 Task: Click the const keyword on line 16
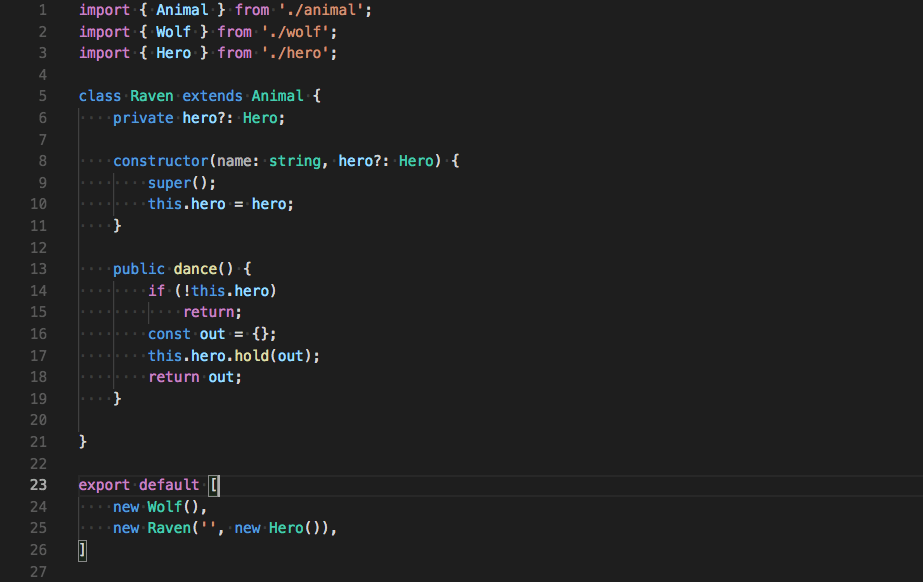[x=168, y=333]
